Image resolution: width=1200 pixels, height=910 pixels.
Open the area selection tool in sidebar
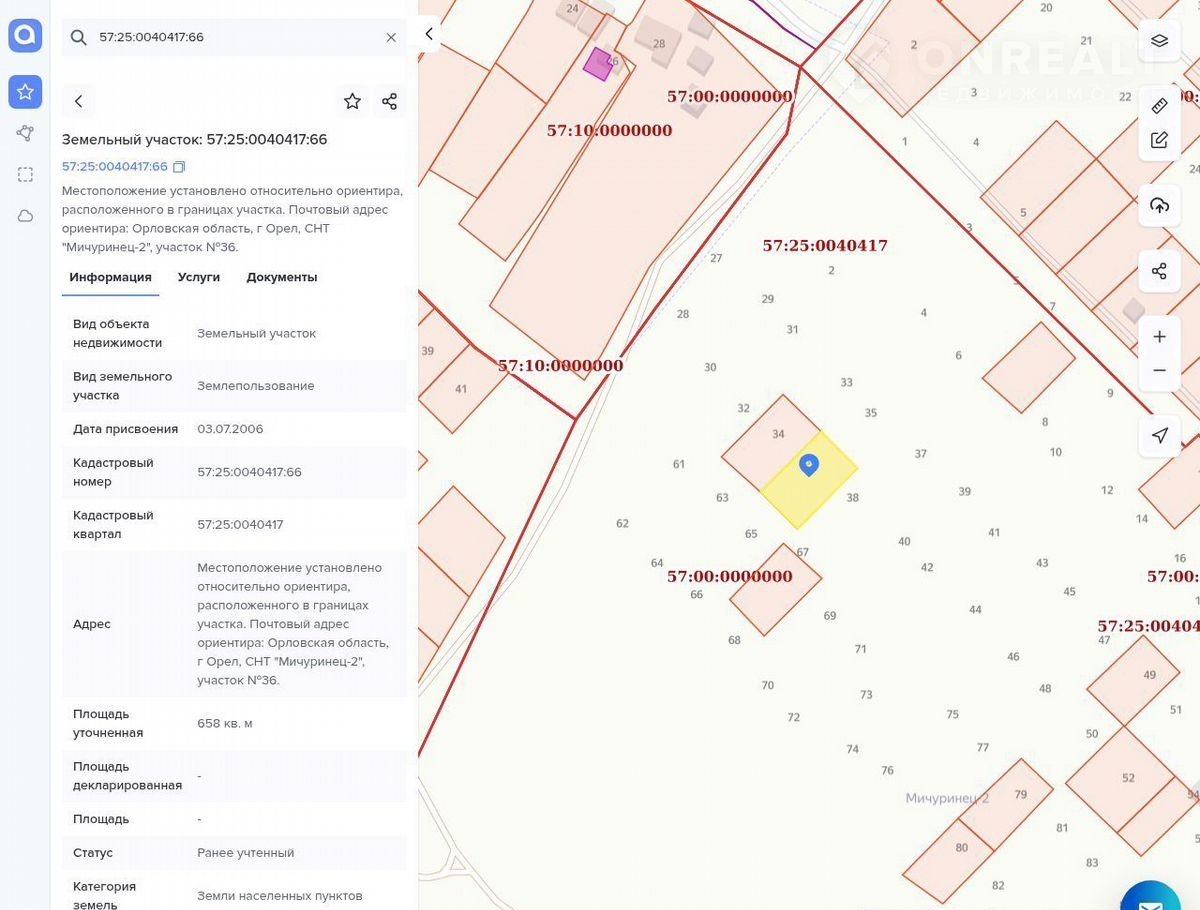[25, 174]
